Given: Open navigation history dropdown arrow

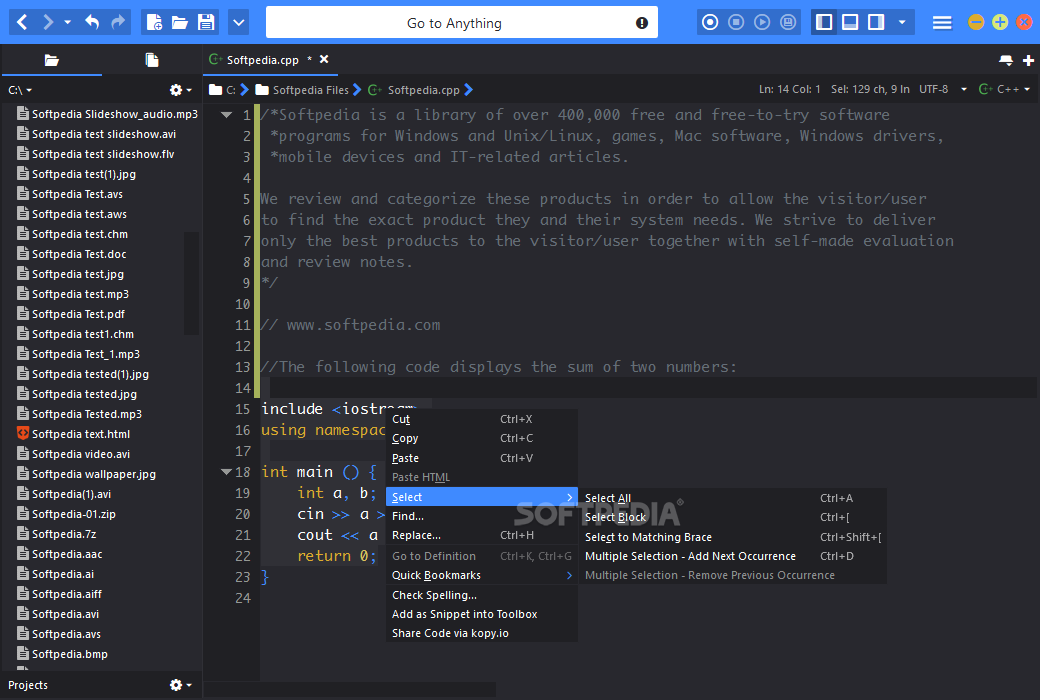Looking at the screenshot, I should 67,23.
